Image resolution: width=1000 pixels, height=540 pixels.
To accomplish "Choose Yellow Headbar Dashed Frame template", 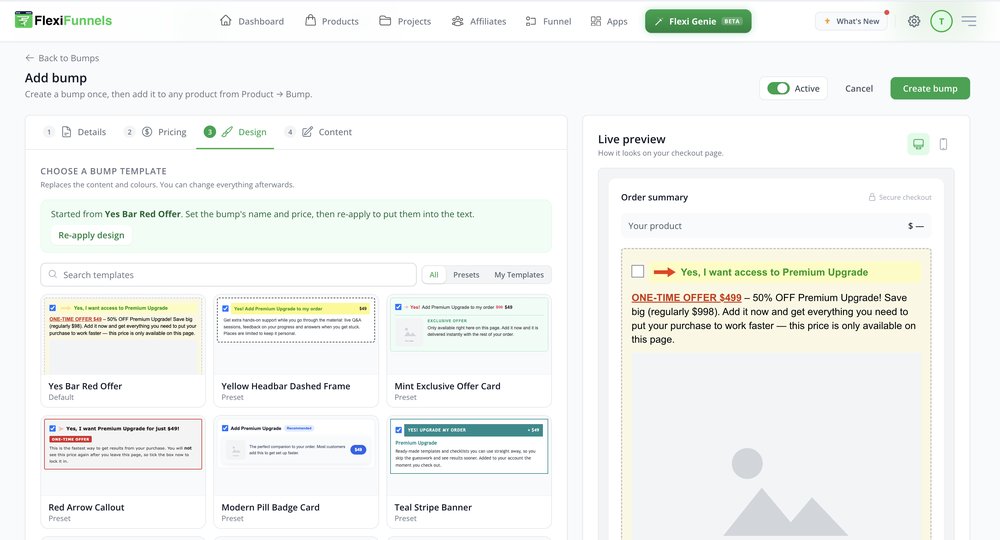I will pyautogui.click(x=296, y=351).
